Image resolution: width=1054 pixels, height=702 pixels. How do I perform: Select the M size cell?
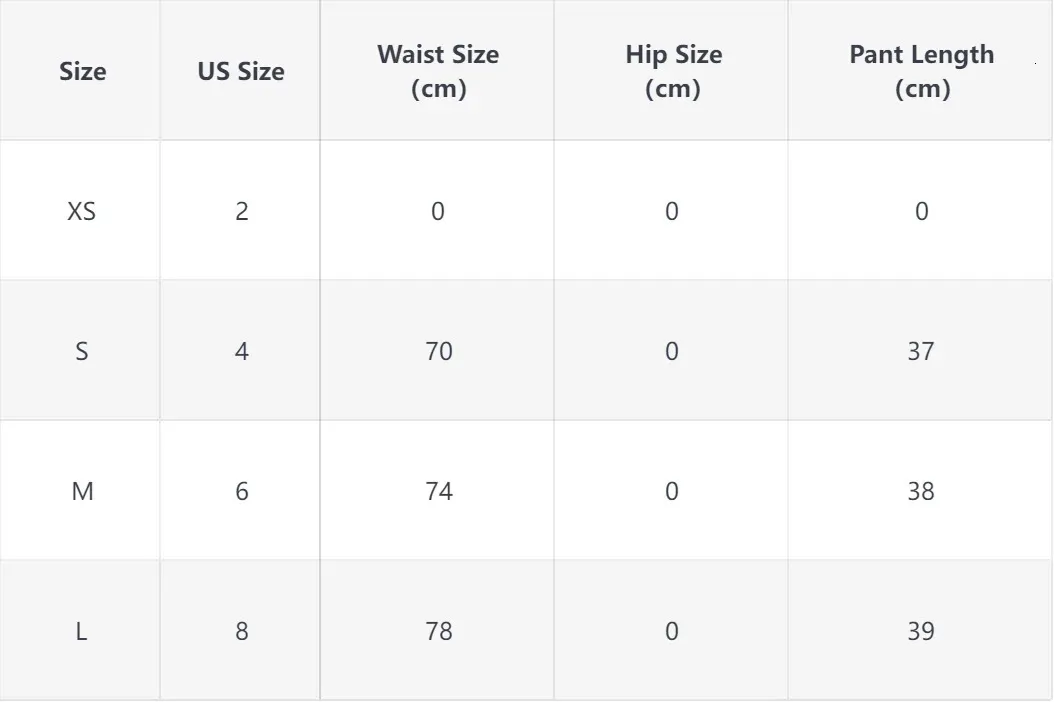pyautogui.click(x=82, y=491)
